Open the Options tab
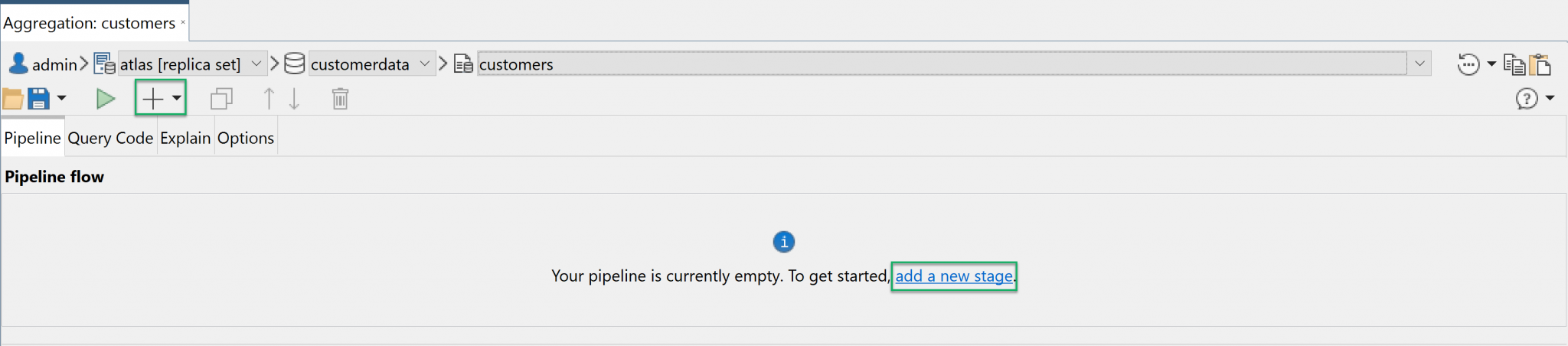 [x=246, y=138]
